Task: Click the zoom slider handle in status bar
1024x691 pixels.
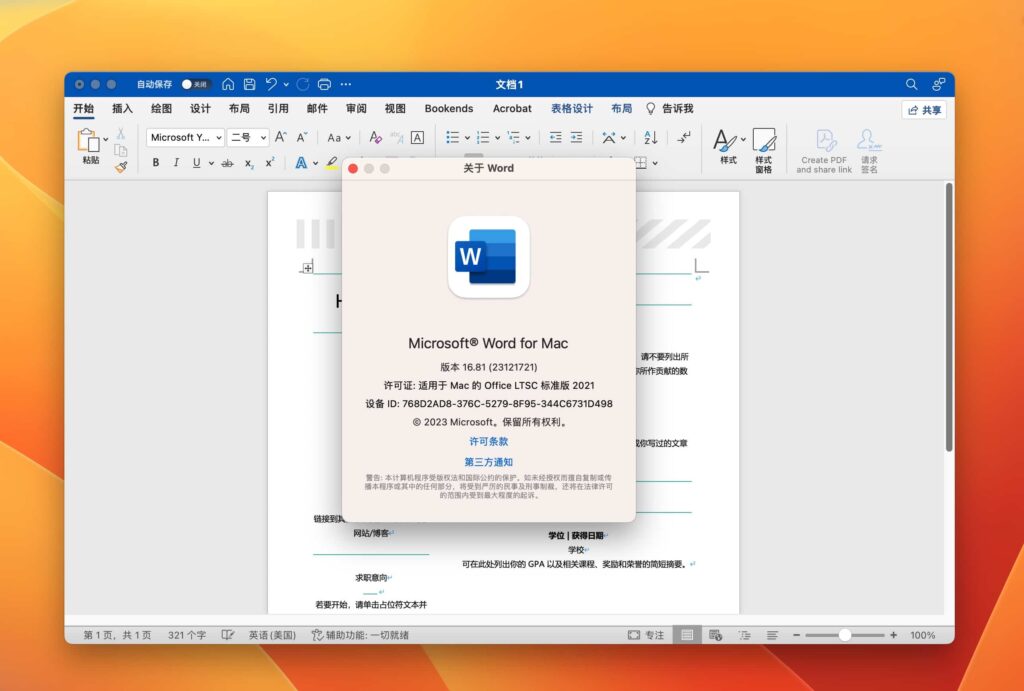Action: (845, 634)
